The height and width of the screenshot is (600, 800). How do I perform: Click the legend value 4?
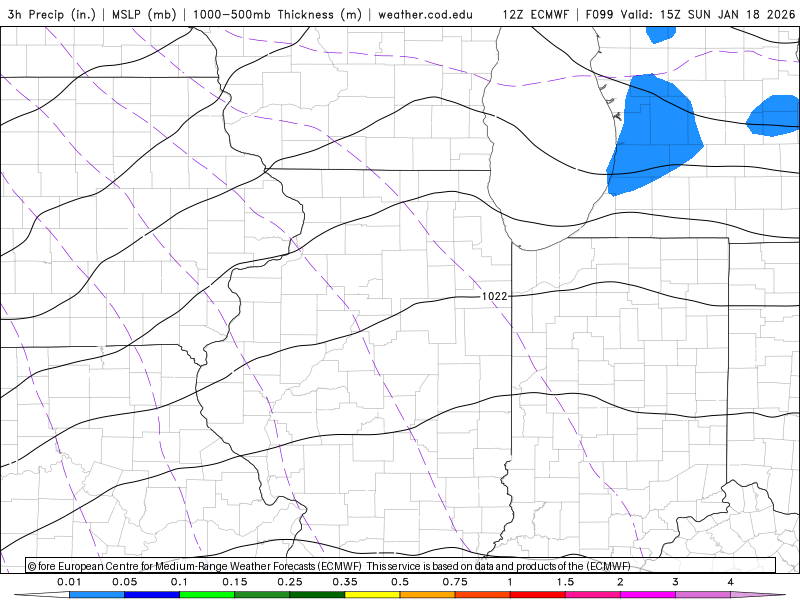730,582
